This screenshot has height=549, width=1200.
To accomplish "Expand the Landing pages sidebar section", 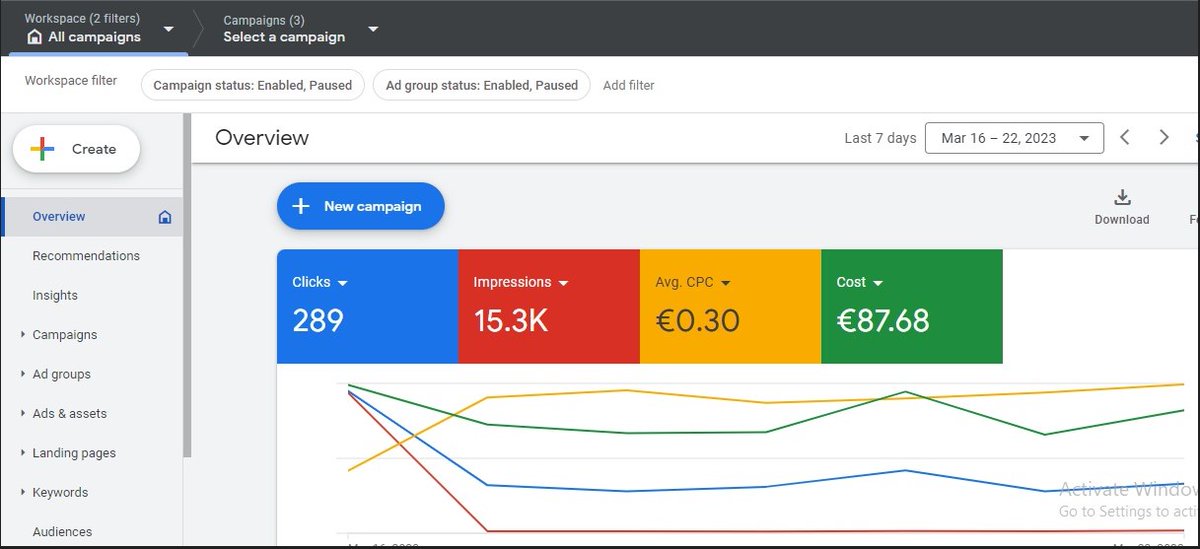I will [x=23, y=453].
